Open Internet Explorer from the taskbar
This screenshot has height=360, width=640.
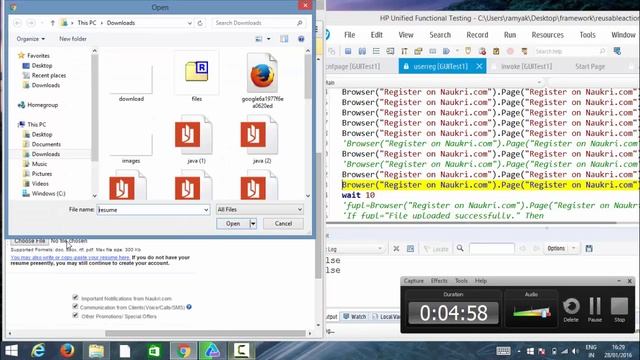point(38,351)
